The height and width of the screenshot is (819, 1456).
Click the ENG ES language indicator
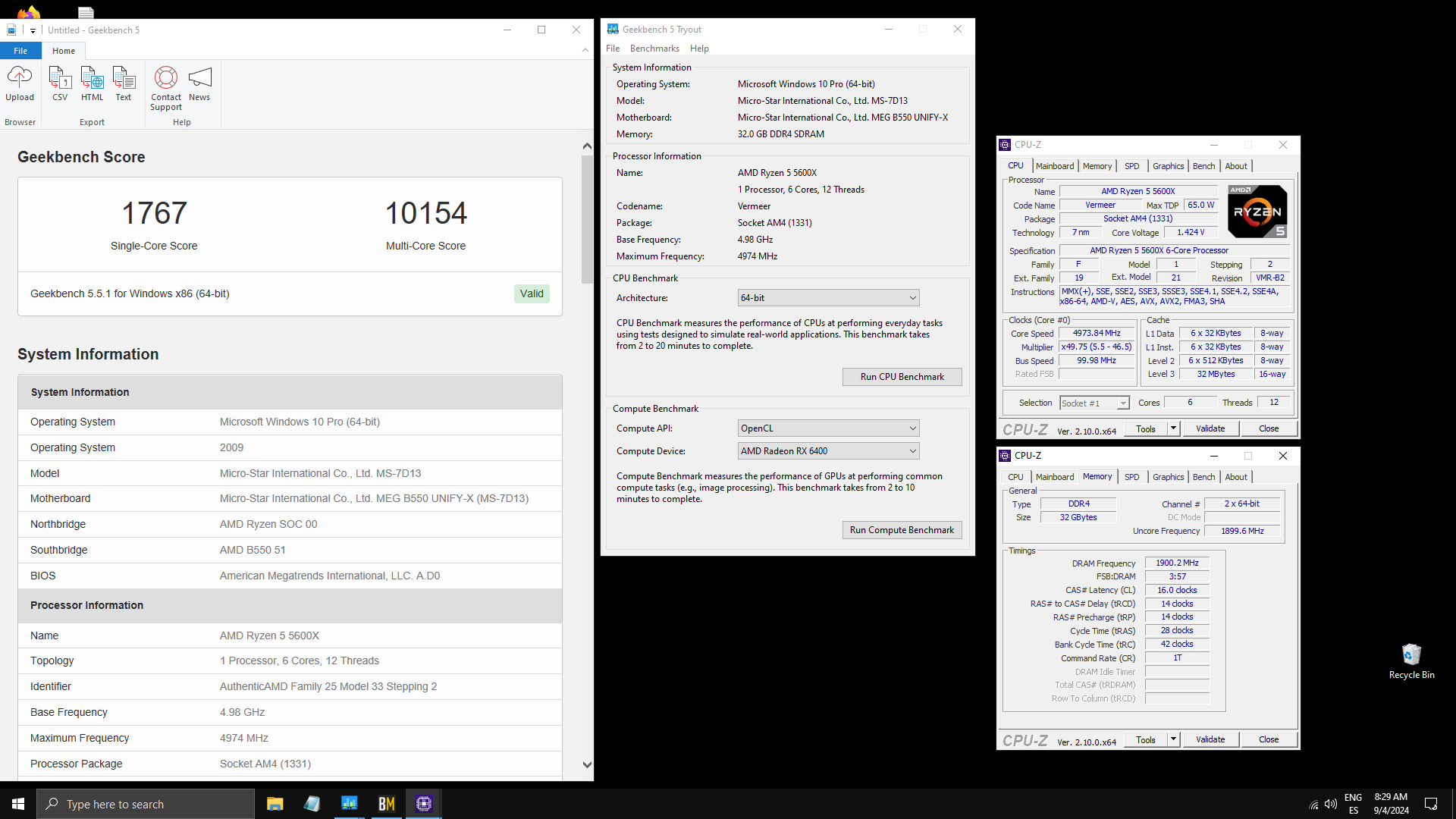[x=1353, y=804]
